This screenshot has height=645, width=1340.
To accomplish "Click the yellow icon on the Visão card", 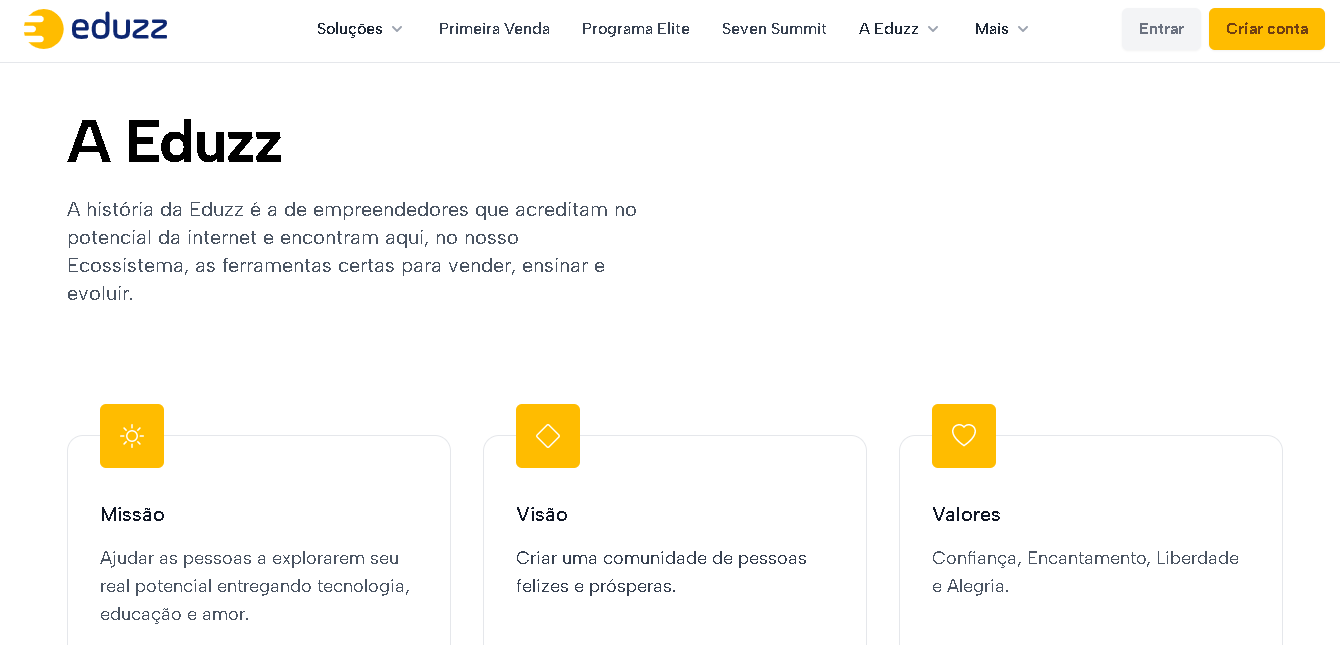I will pyautogui.click(x=547, y=436).
